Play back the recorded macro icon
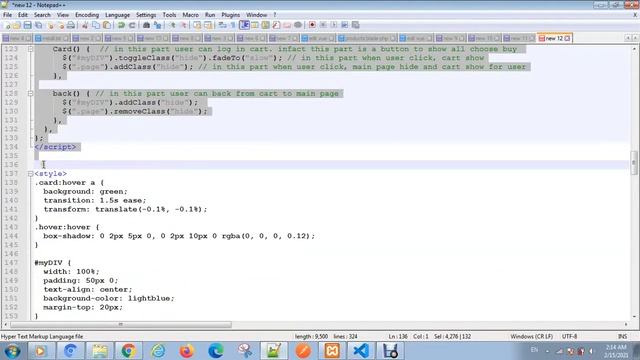This screenshot has width=640, height=360. point(334,25)
